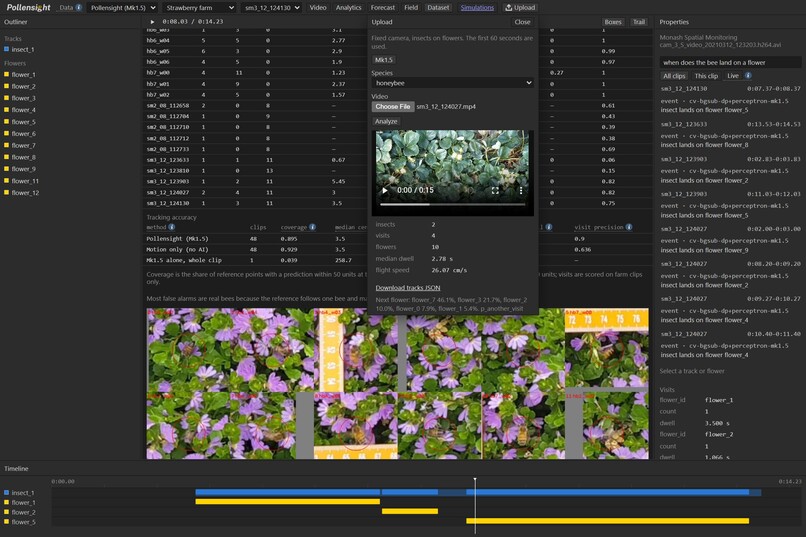806x537 pixels.
Task: Click the flower_2 yellow bar in timeline
Action: click(x=410, y=511)
